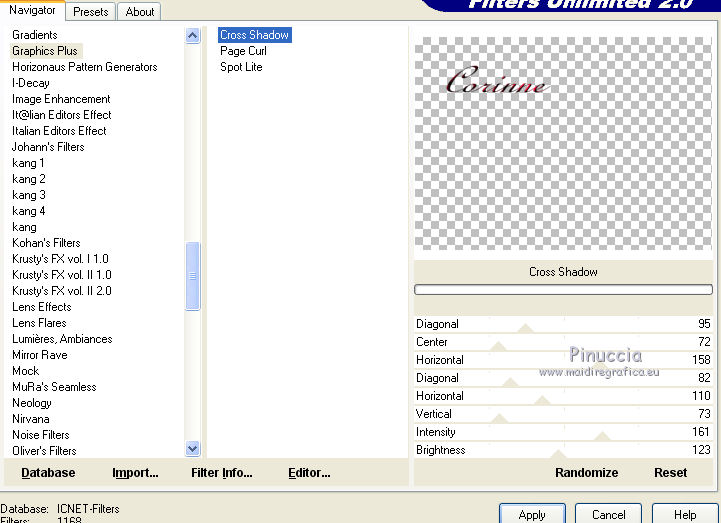Cancel the filter dialog
The width and height of the screenshot is (721, 523).
point(608,514)
